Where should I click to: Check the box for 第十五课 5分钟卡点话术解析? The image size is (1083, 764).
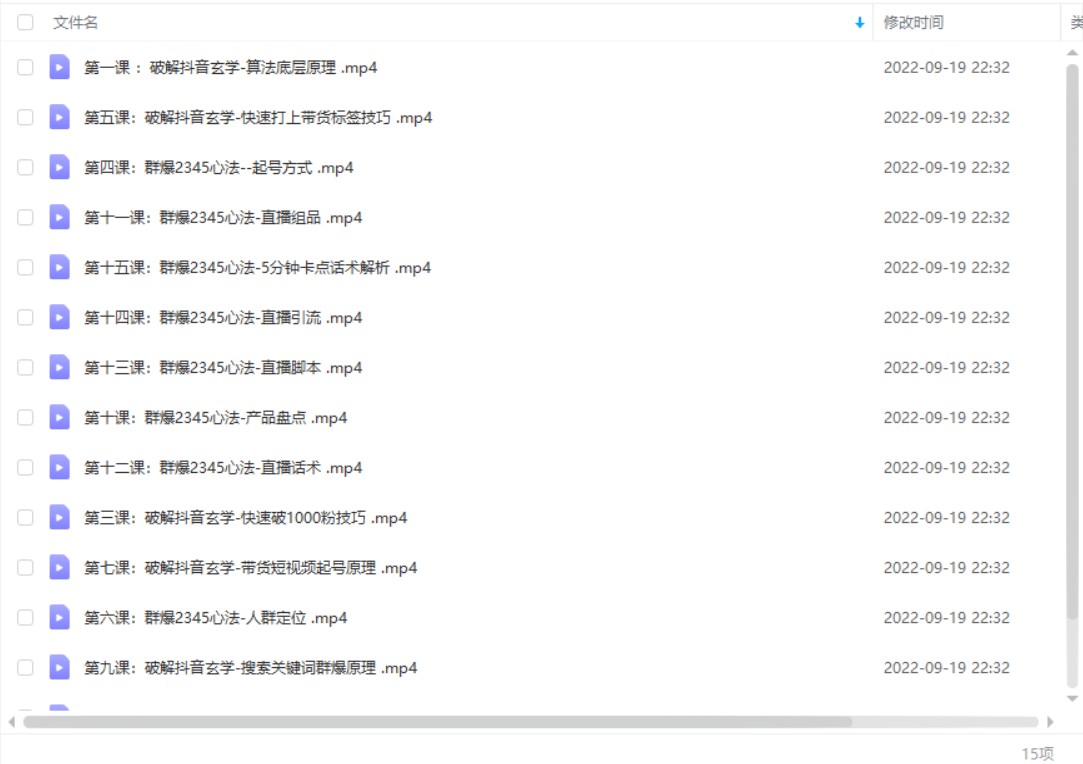coord(26,267)
